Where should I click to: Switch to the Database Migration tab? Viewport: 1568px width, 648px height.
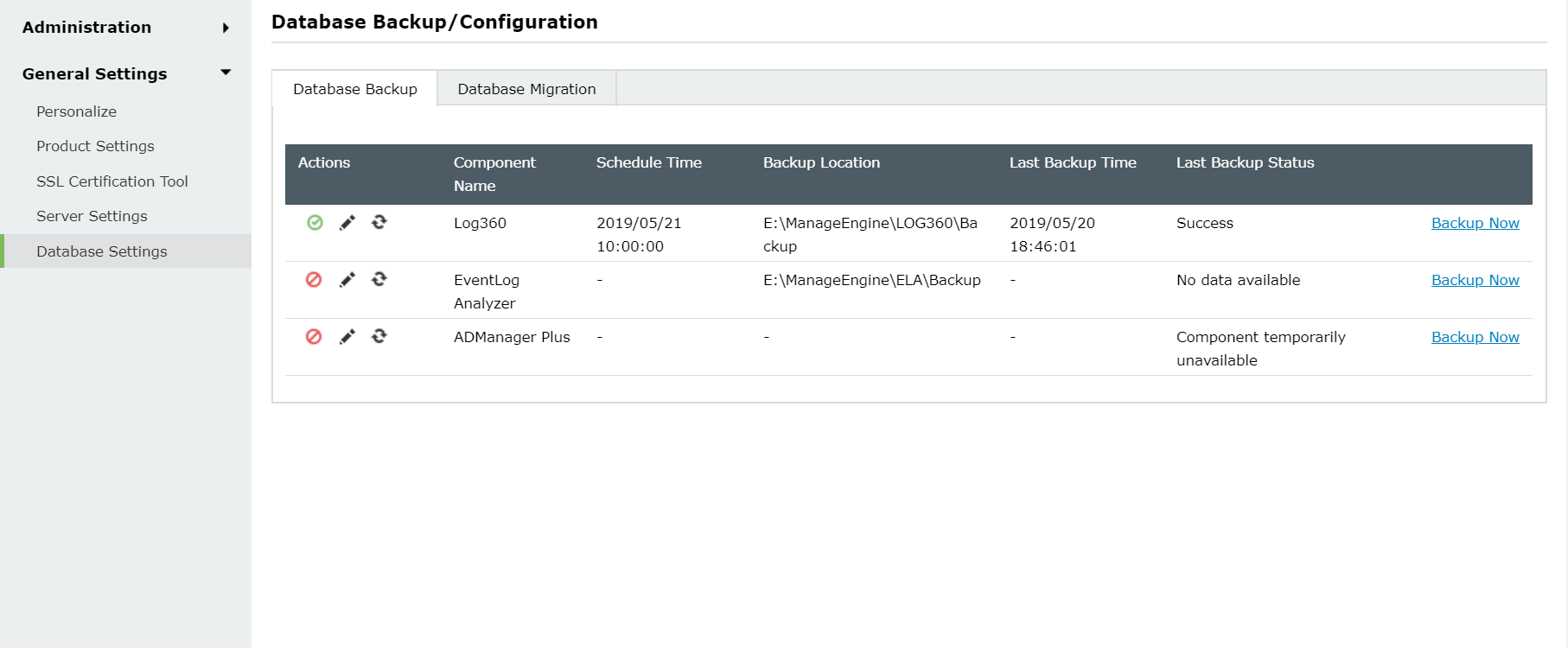(526, 89)
